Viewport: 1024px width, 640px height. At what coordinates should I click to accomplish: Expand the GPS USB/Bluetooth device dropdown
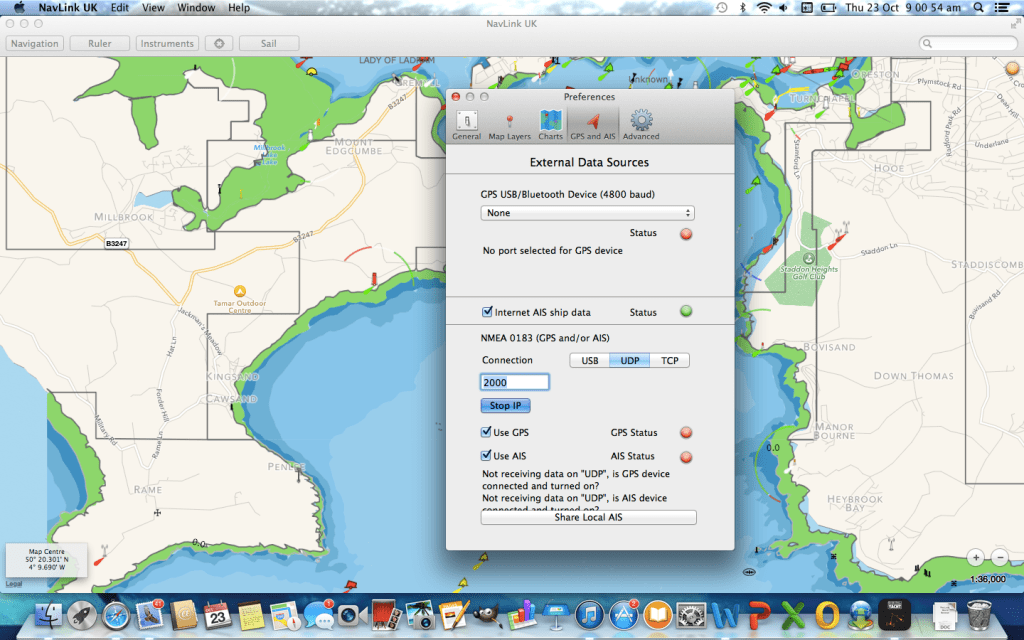pos(588,213)
